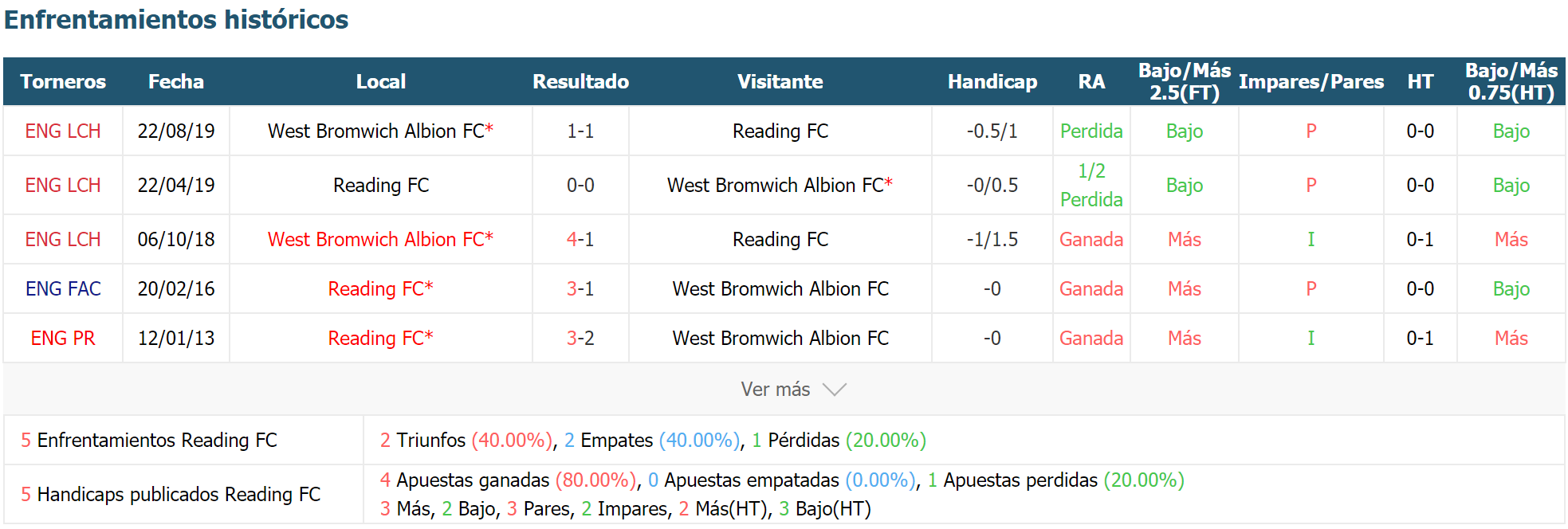Image resolution: width=1568 pixels, height=529 pixels.
Task: Select West Bromwich Albion FC home team on 06/10/18
Action: click(380, 240)
